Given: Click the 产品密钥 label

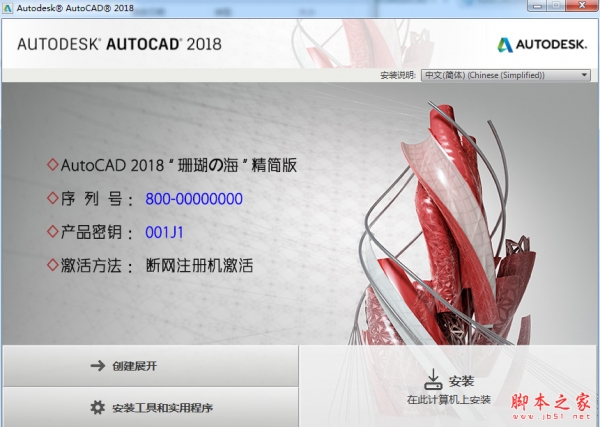Looking at the screenshot, I should pos(97,232).
